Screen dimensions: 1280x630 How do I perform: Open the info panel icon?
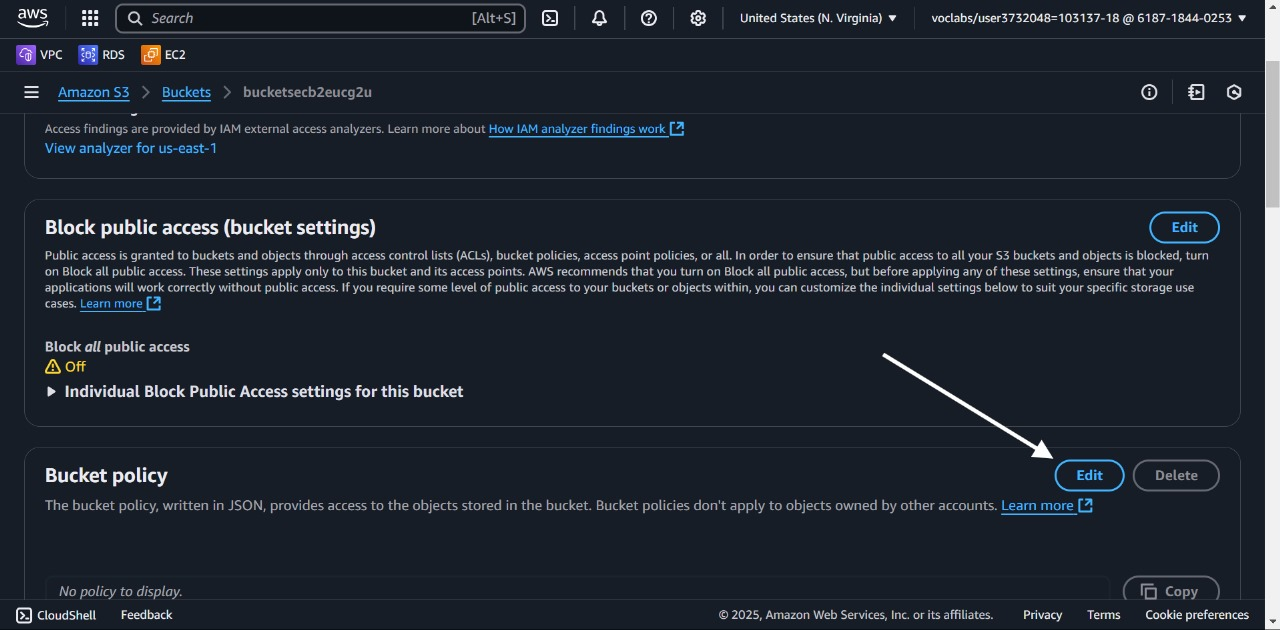point(1149,92)
